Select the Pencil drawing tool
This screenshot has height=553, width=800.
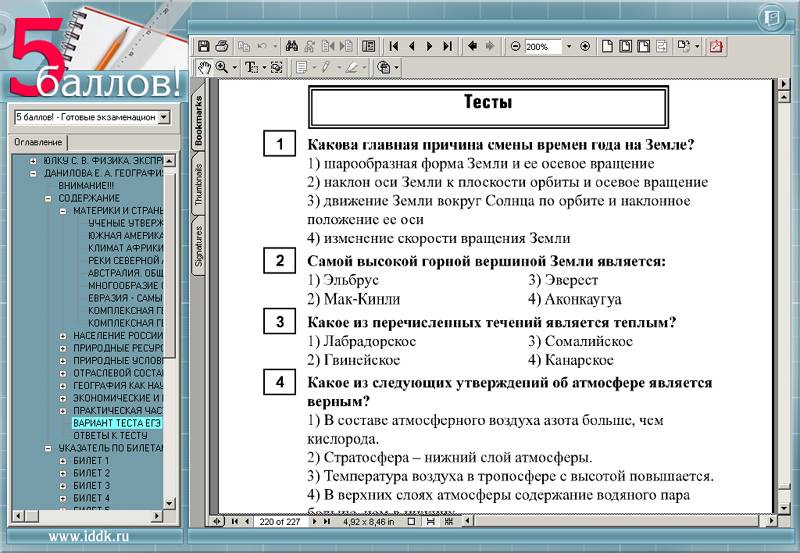(x=327, y=67)
